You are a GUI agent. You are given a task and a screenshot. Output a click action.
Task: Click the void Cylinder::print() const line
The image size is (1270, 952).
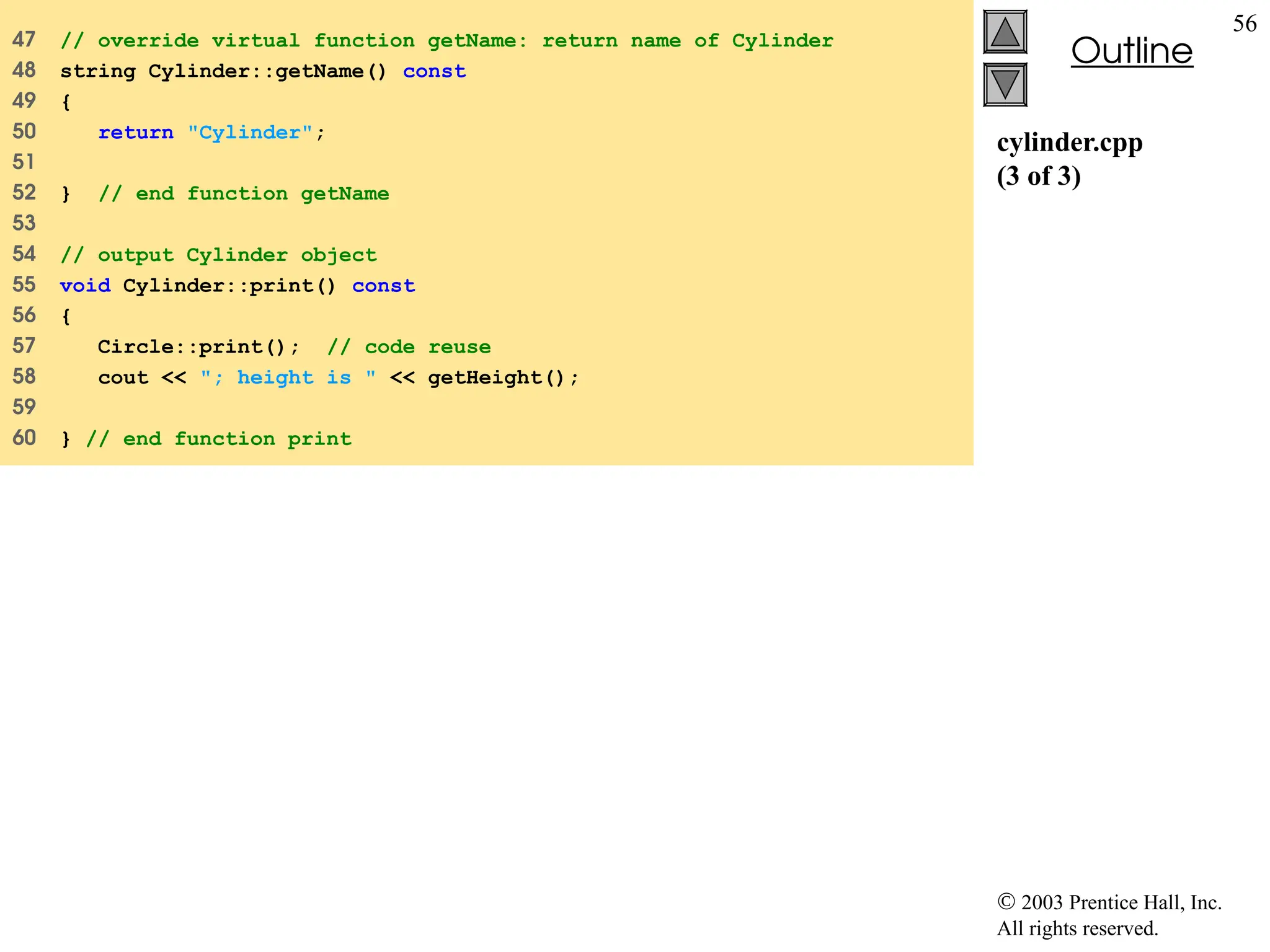(238, 286)
